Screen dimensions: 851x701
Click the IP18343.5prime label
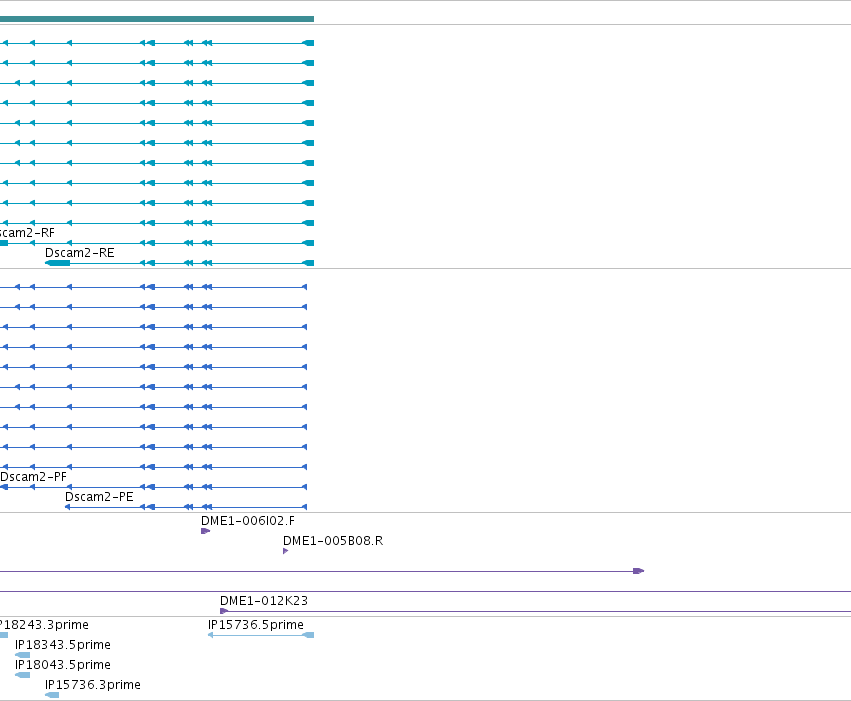pyautogui.click(x=63, y=645)
